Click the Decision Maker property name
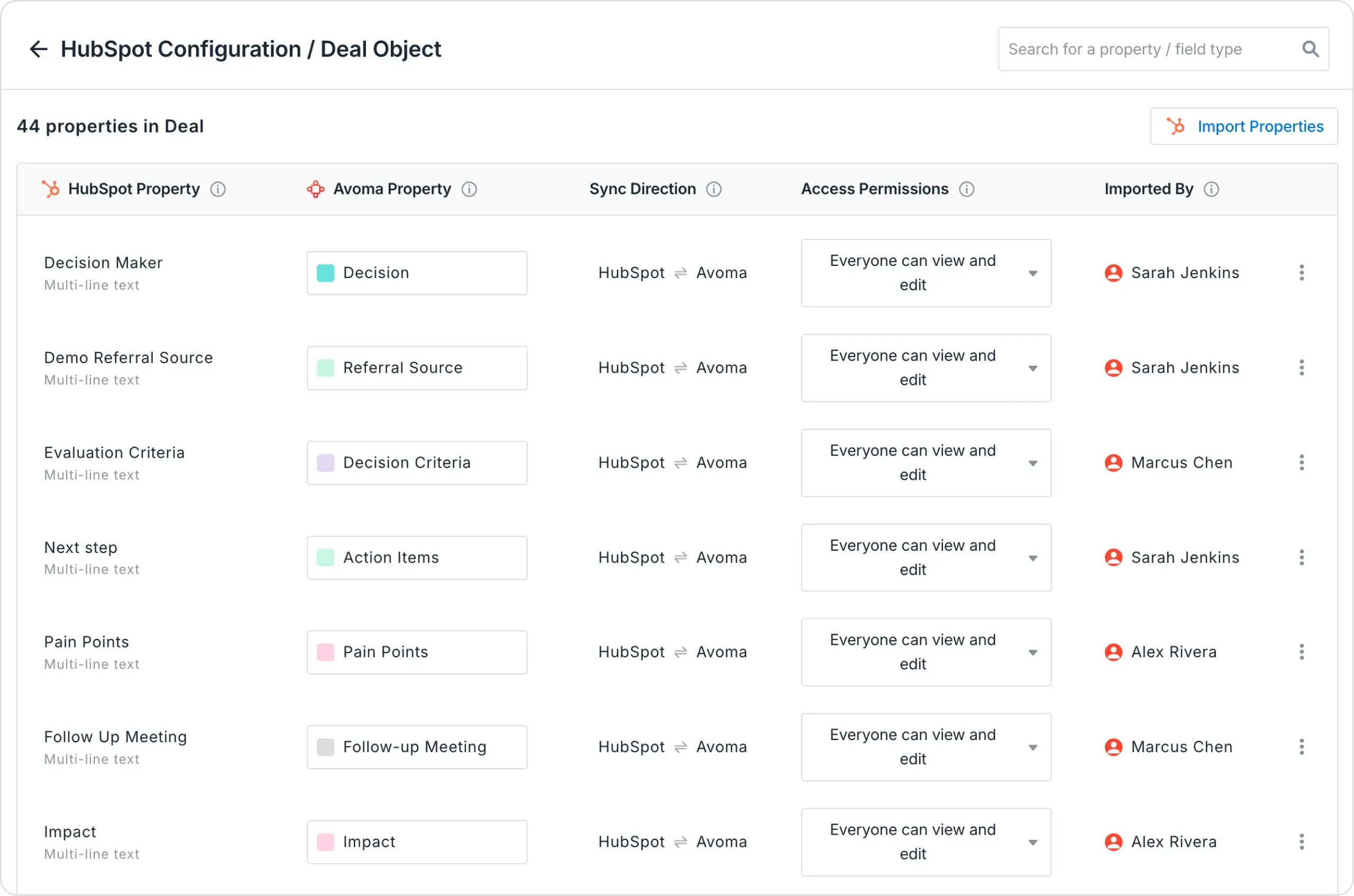 (103, 263)
